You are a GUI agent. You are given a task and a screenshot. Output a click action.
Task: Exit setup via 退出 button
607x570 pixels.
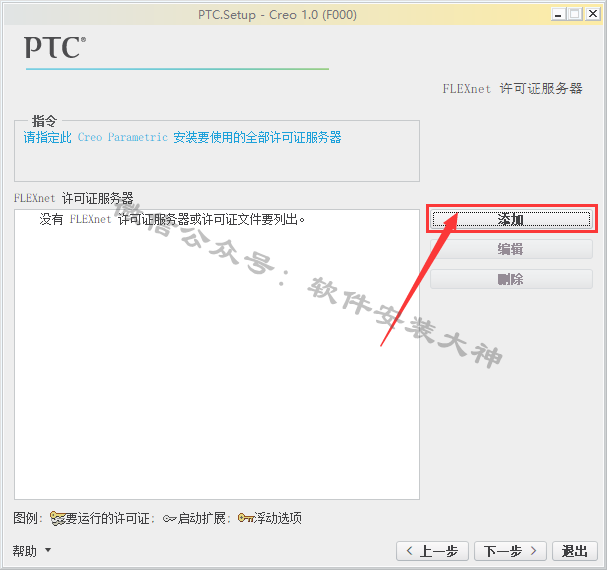574,551
